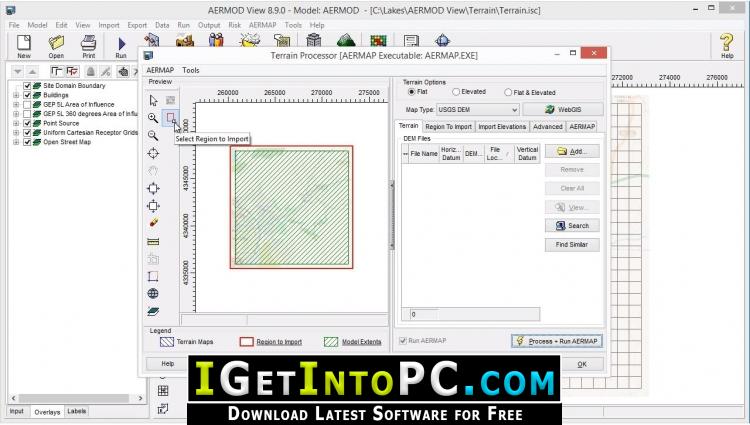Image resolution: width=750 pixels, height=425 pixels.
Task: Click the green layers icon in Preview toolbar
Action: [153, 312]
